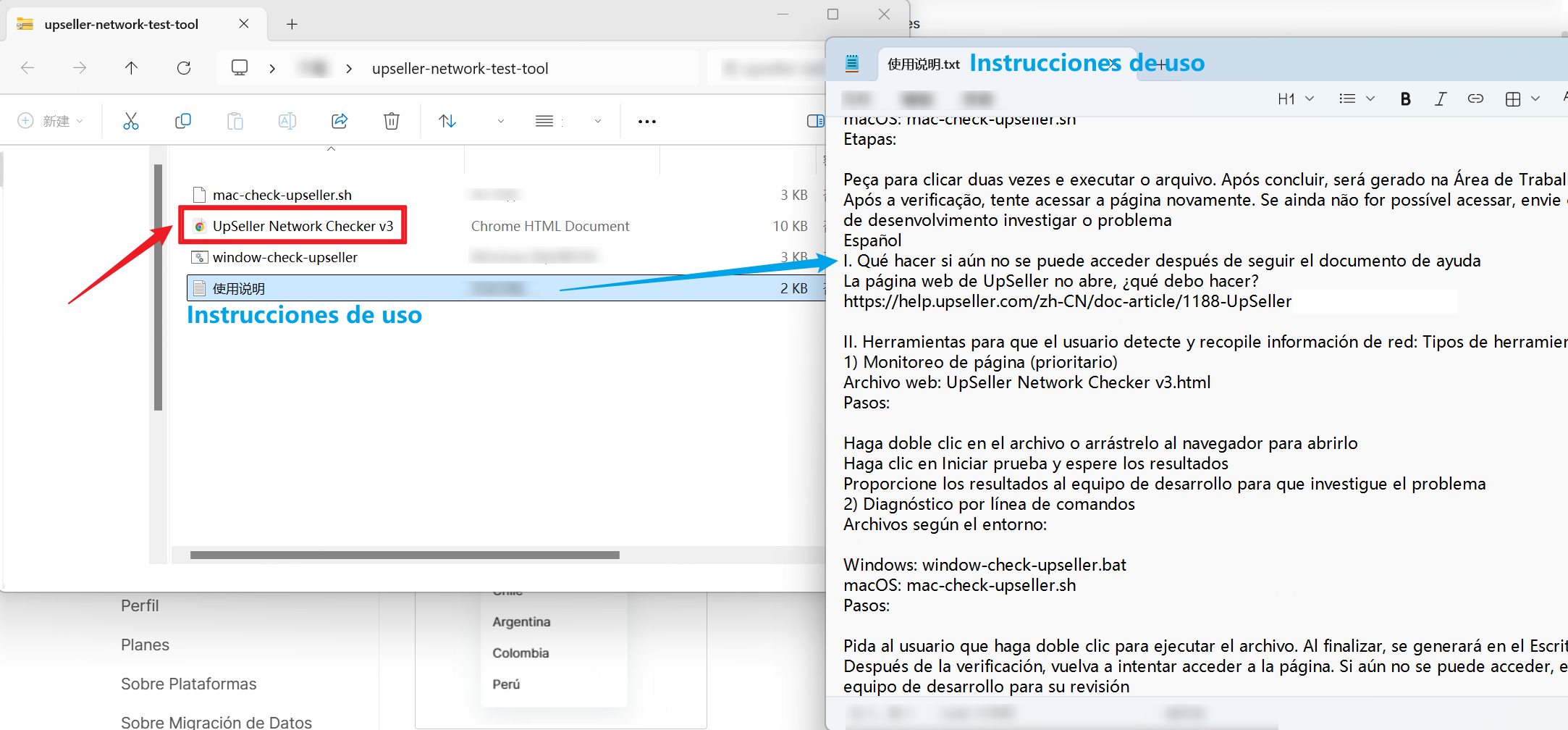
Task: Select Planes in the left sidebar
Action: (x=145, y=645)
